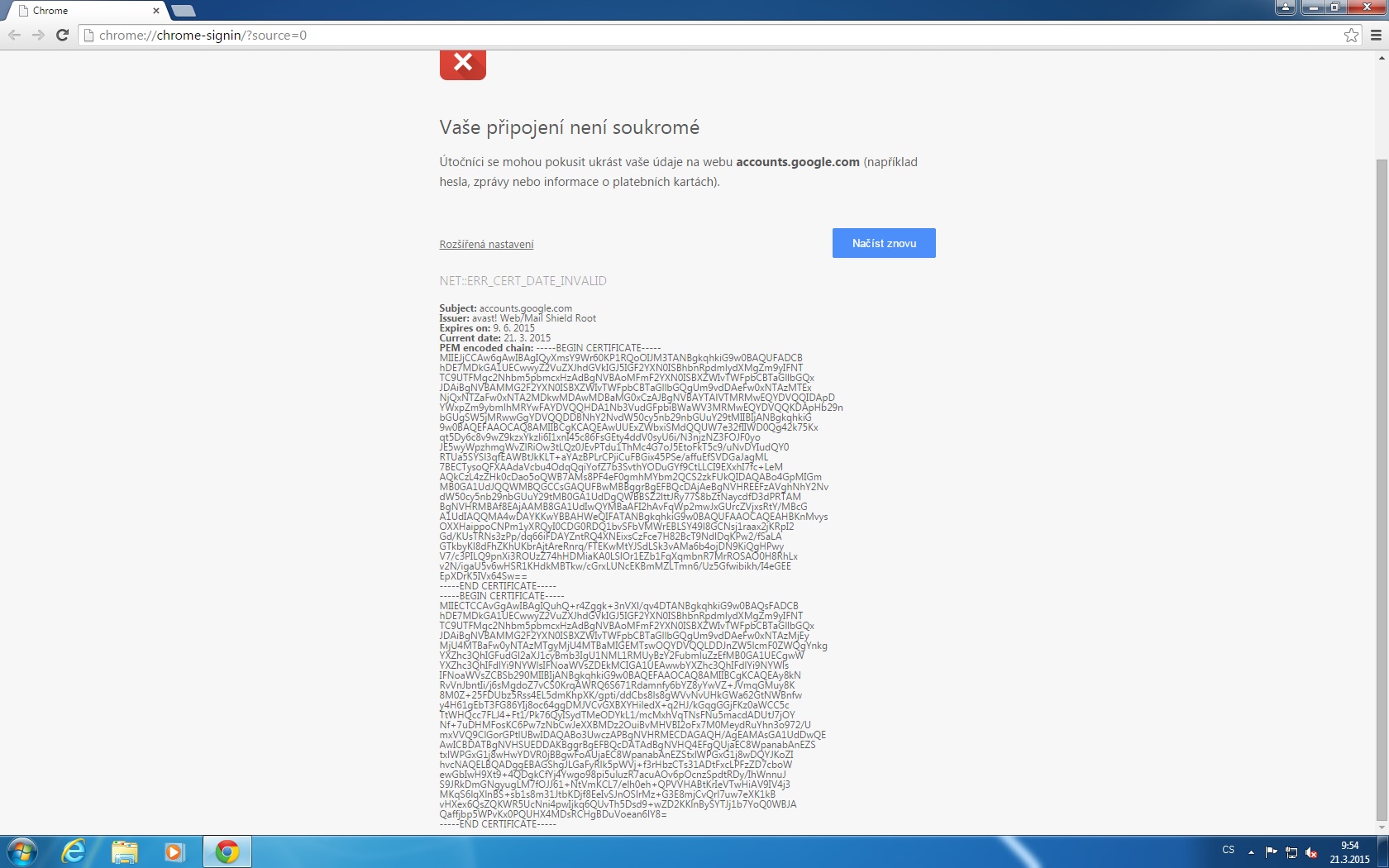Open the CS input language indicator
Viewport: 1389px width, 868px height.
click(1229, 850)
